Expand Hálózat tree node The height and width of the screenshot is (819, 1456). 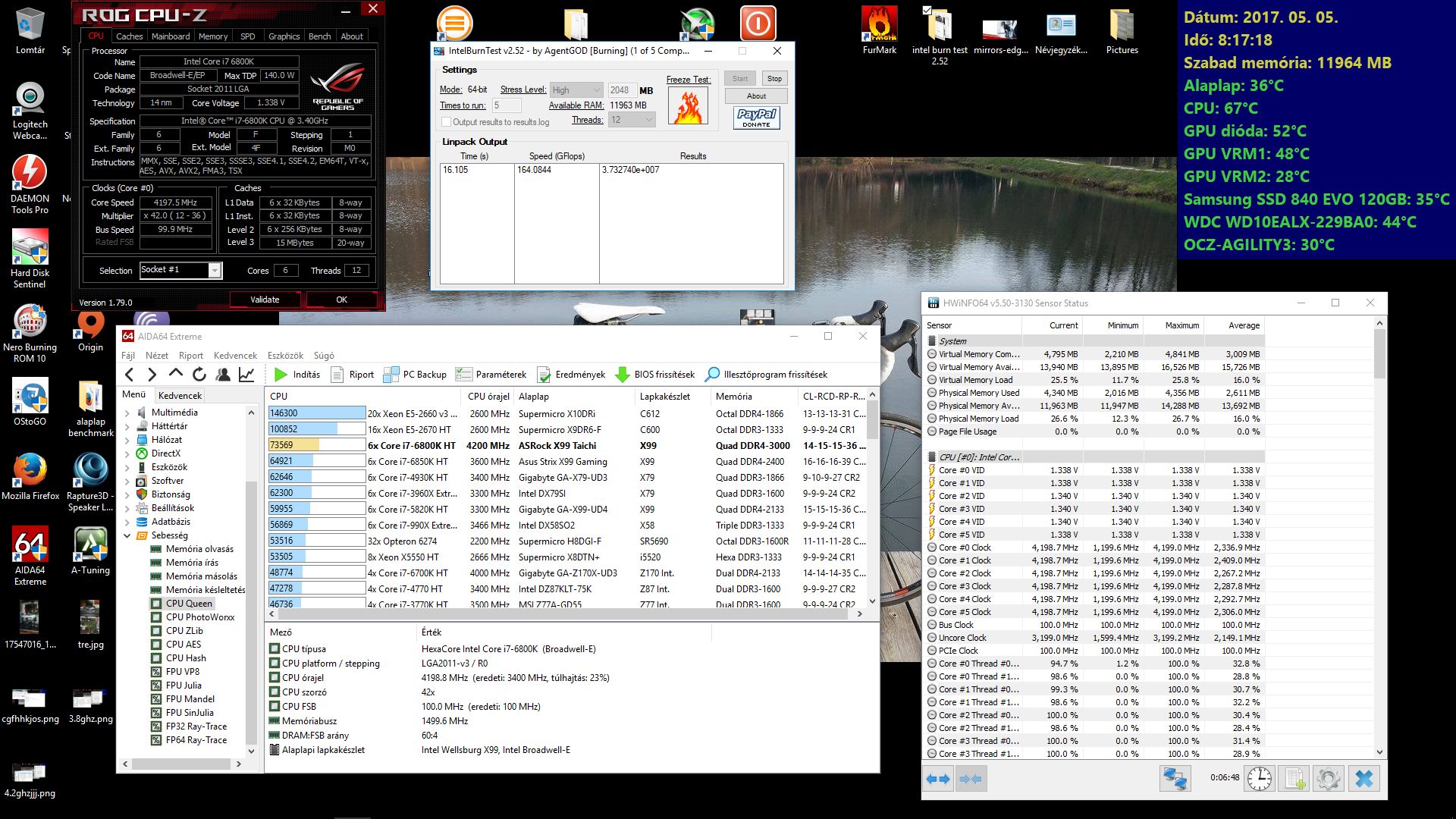[x=127, y=441]
